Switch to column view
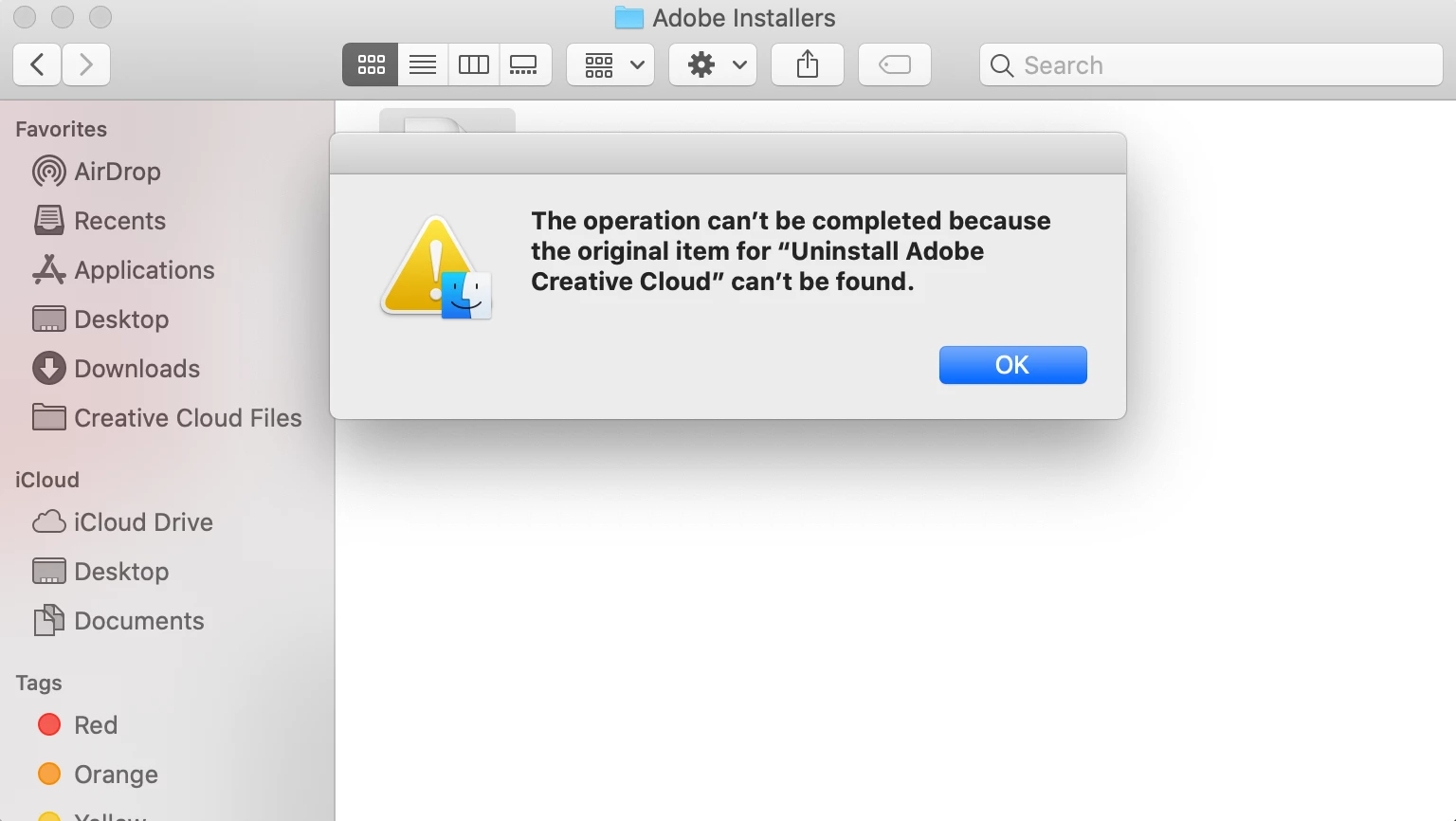Screen dimensions: 1456x821 pos(474,64)
